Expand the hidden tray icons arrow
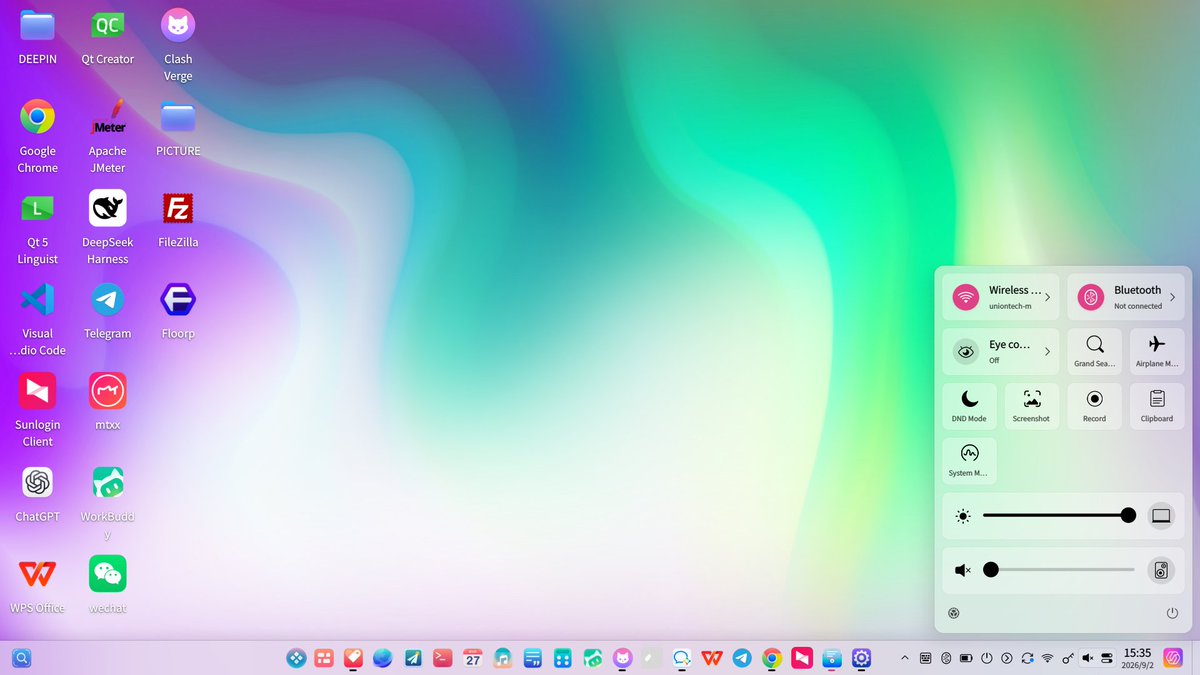The image size is (1200, 675). 905,658
